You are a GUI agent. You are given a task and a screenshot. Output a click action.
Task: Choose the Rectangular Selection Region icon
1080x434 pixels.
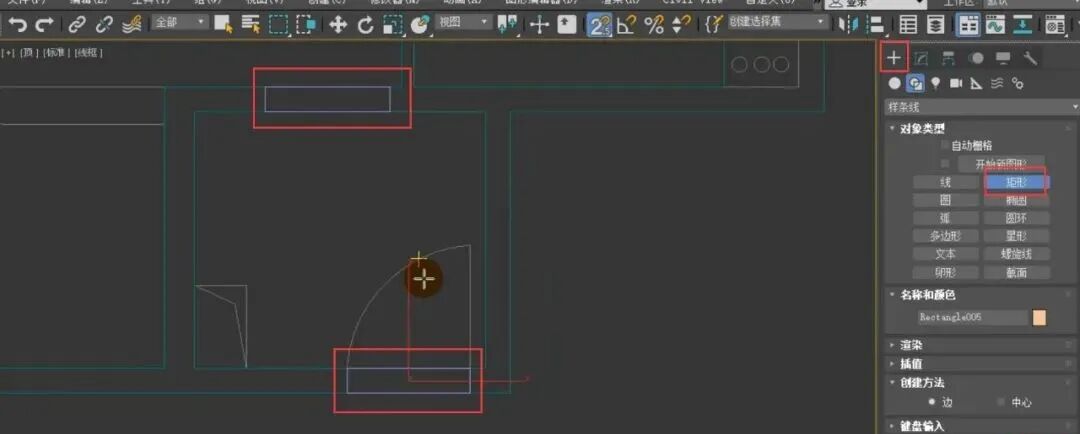278,25
